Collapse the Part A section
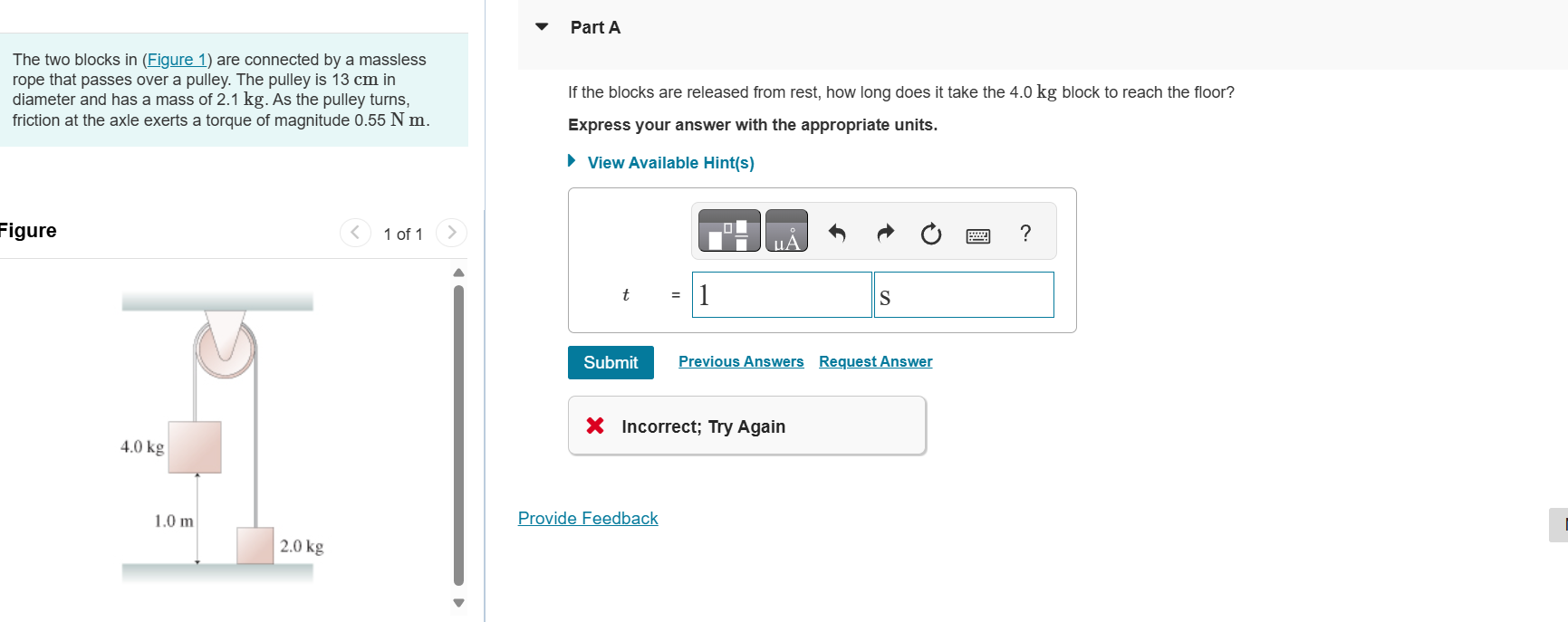Viewport: 1568px width, 622px height. pyautogui.click(x=542, y=27)
